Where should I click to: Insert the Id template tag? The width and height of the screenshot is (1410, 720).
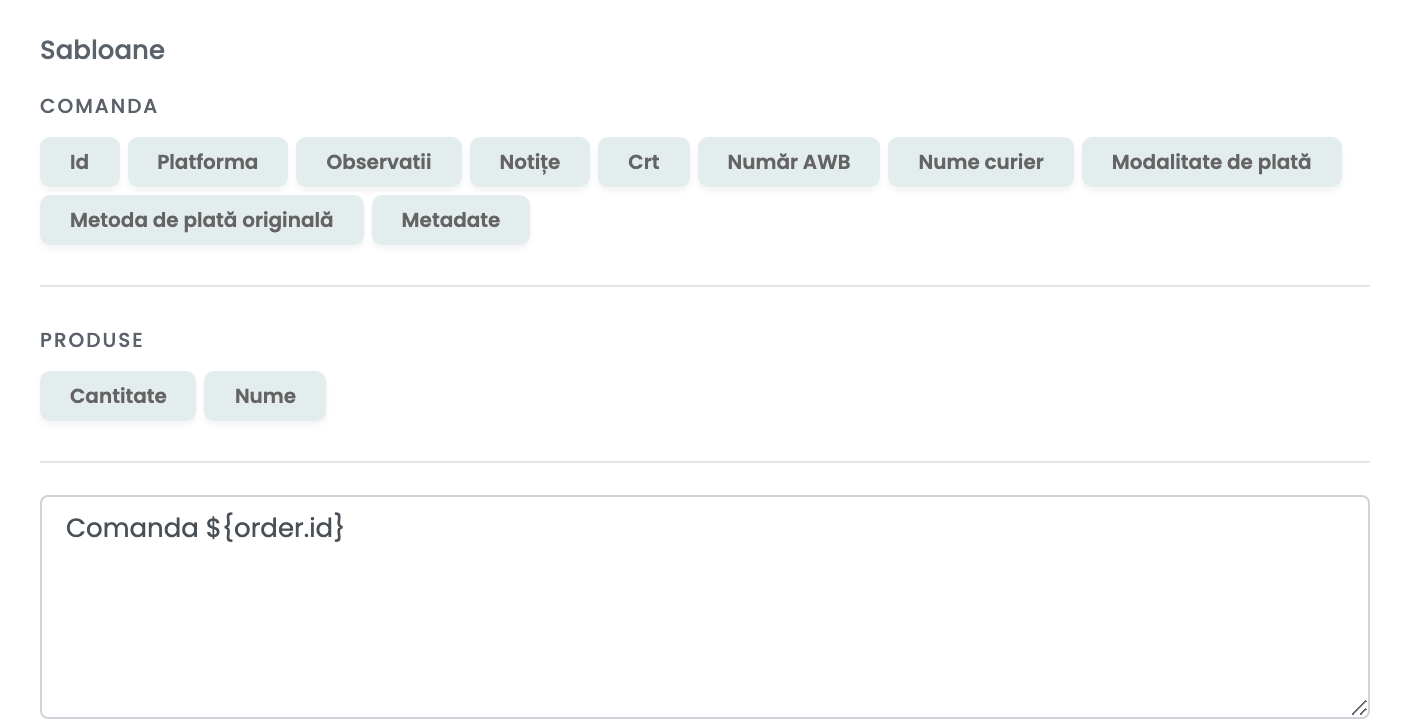[x=80, y=162]
